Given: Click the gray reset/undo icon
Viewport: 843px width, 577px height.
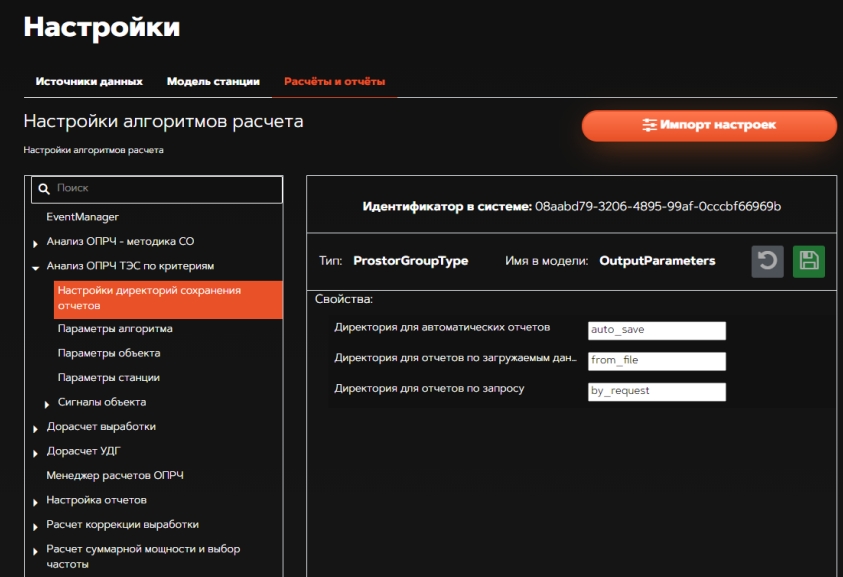Looking at the screenshot, I should point(767,261).
